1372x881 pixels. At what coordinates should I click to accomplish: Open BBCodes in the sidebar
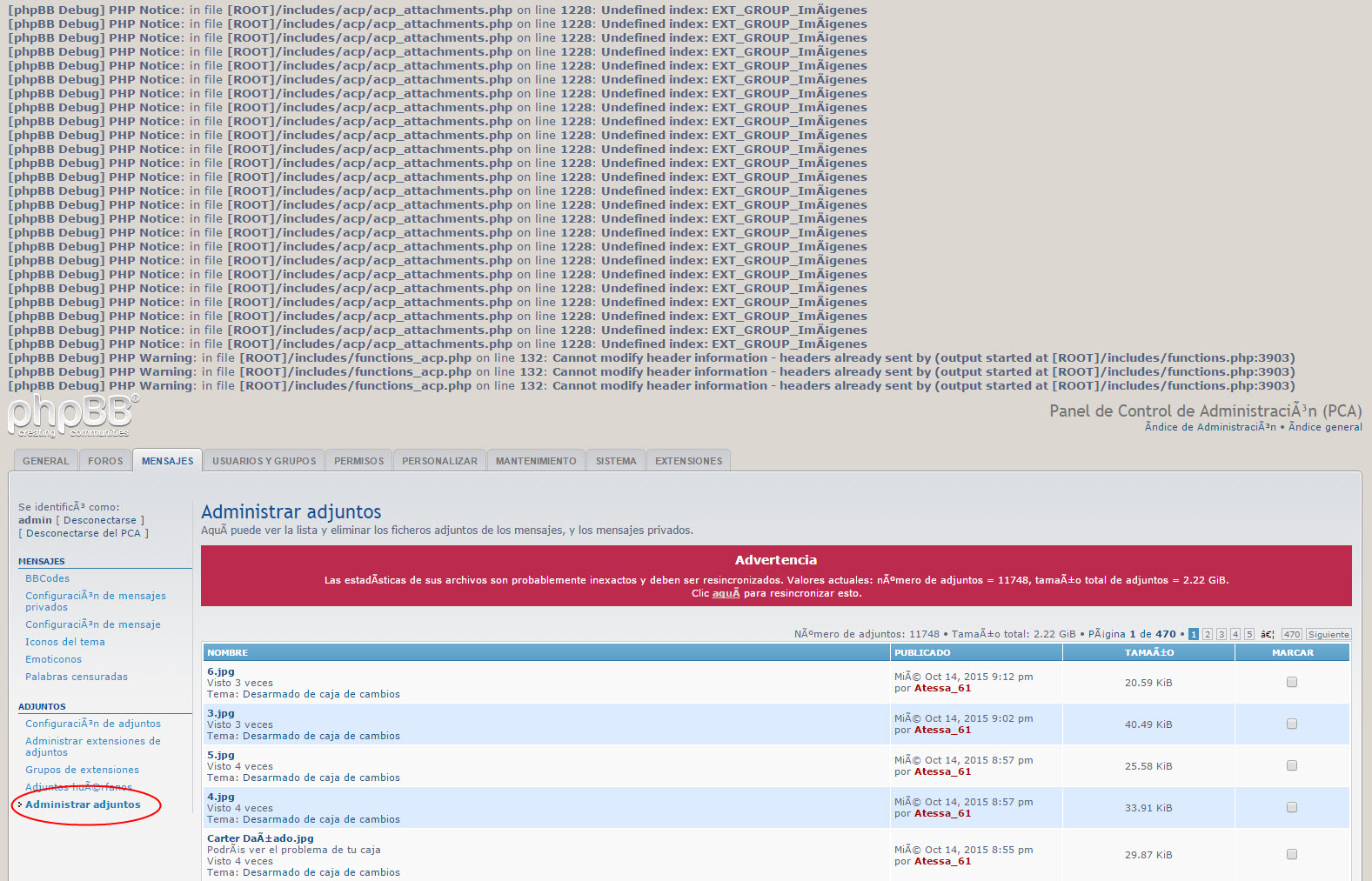click(x=47, y=578)
